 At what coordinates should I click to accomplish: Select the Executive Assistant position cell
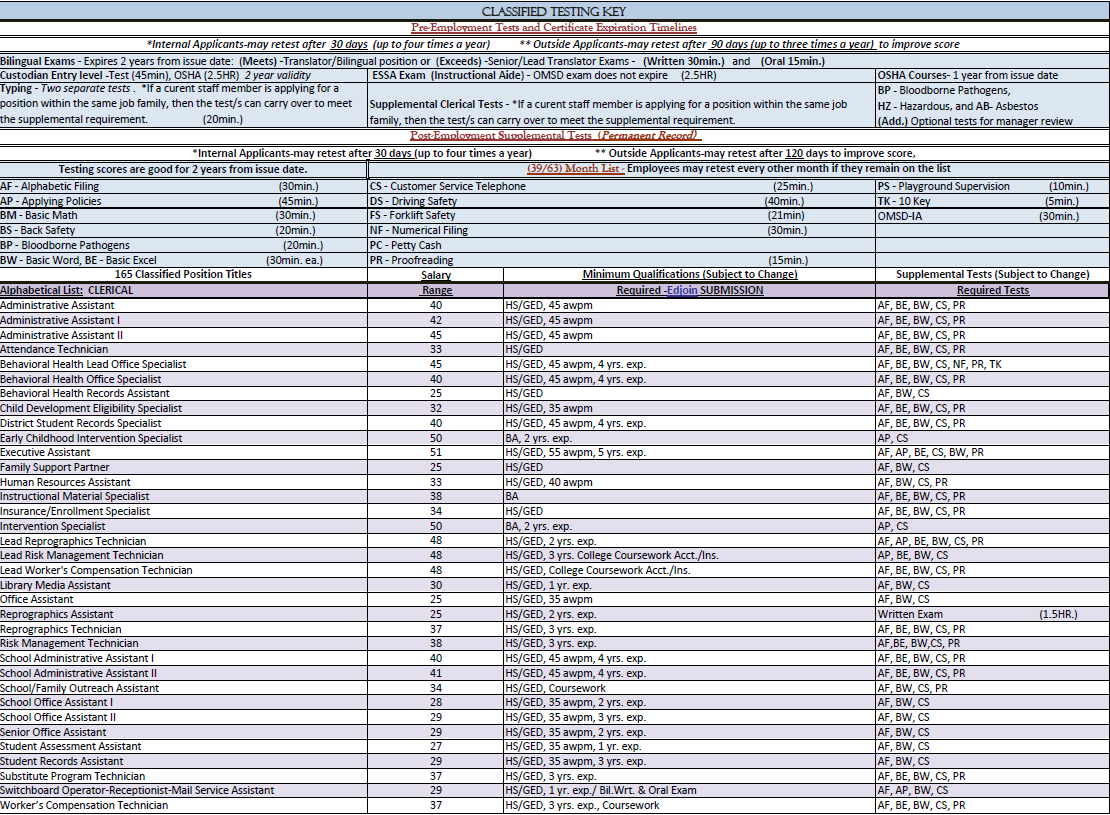pyautogui.click(x=45, y=452)
